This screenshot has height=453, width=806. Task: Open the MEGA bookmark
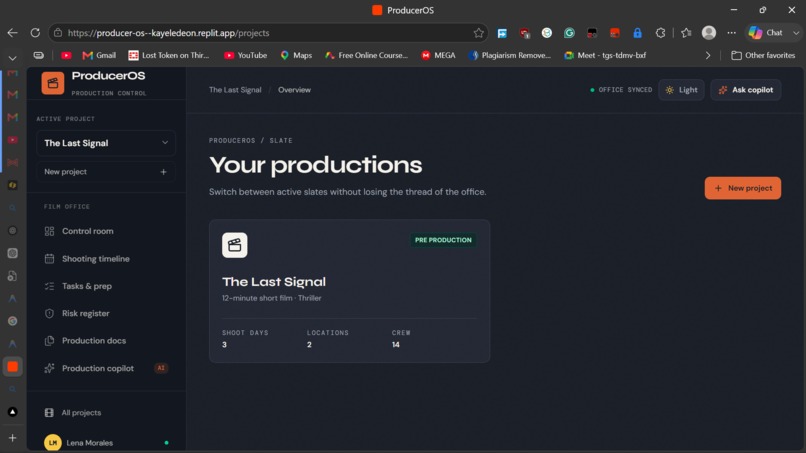click(x=438, y=56)
